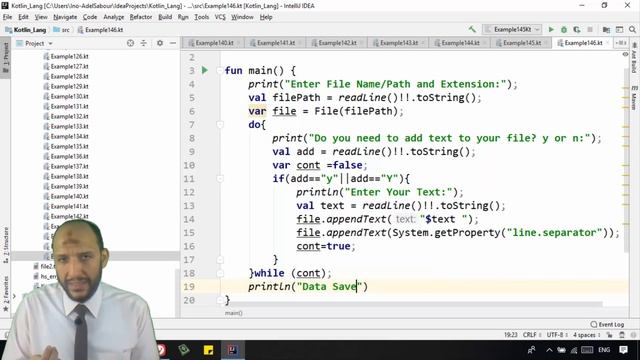Close the Example146.kt editor tab
640x360 pixels.
click(607, 43)
